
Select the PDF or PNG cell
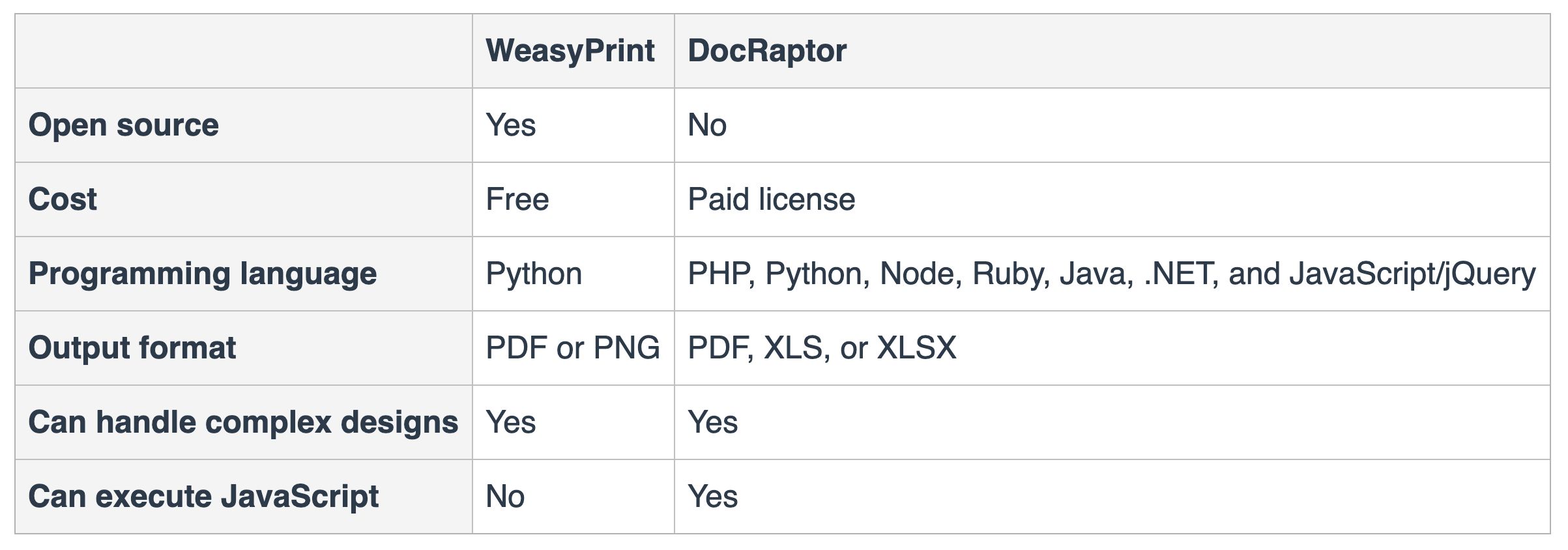pos(572,348)
